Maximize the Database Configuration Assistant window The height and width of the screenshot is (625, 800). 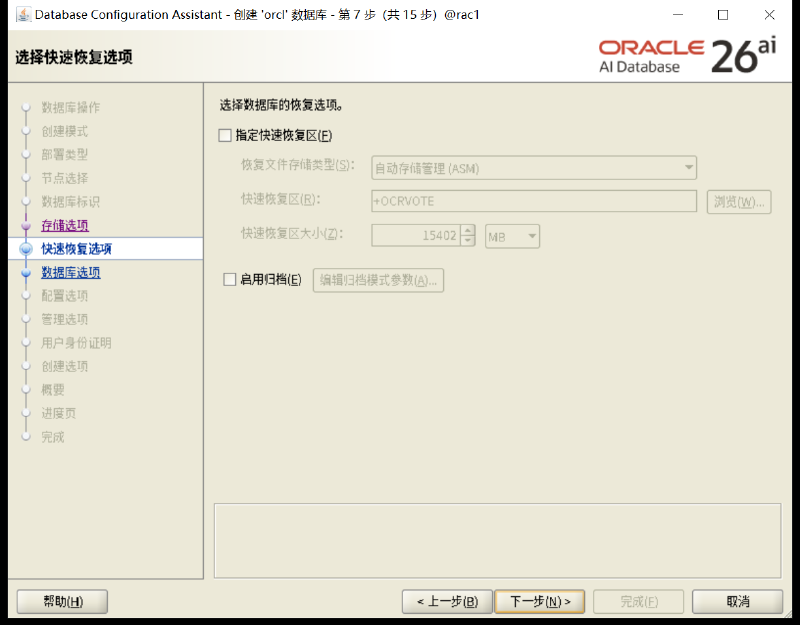point(723,15)
